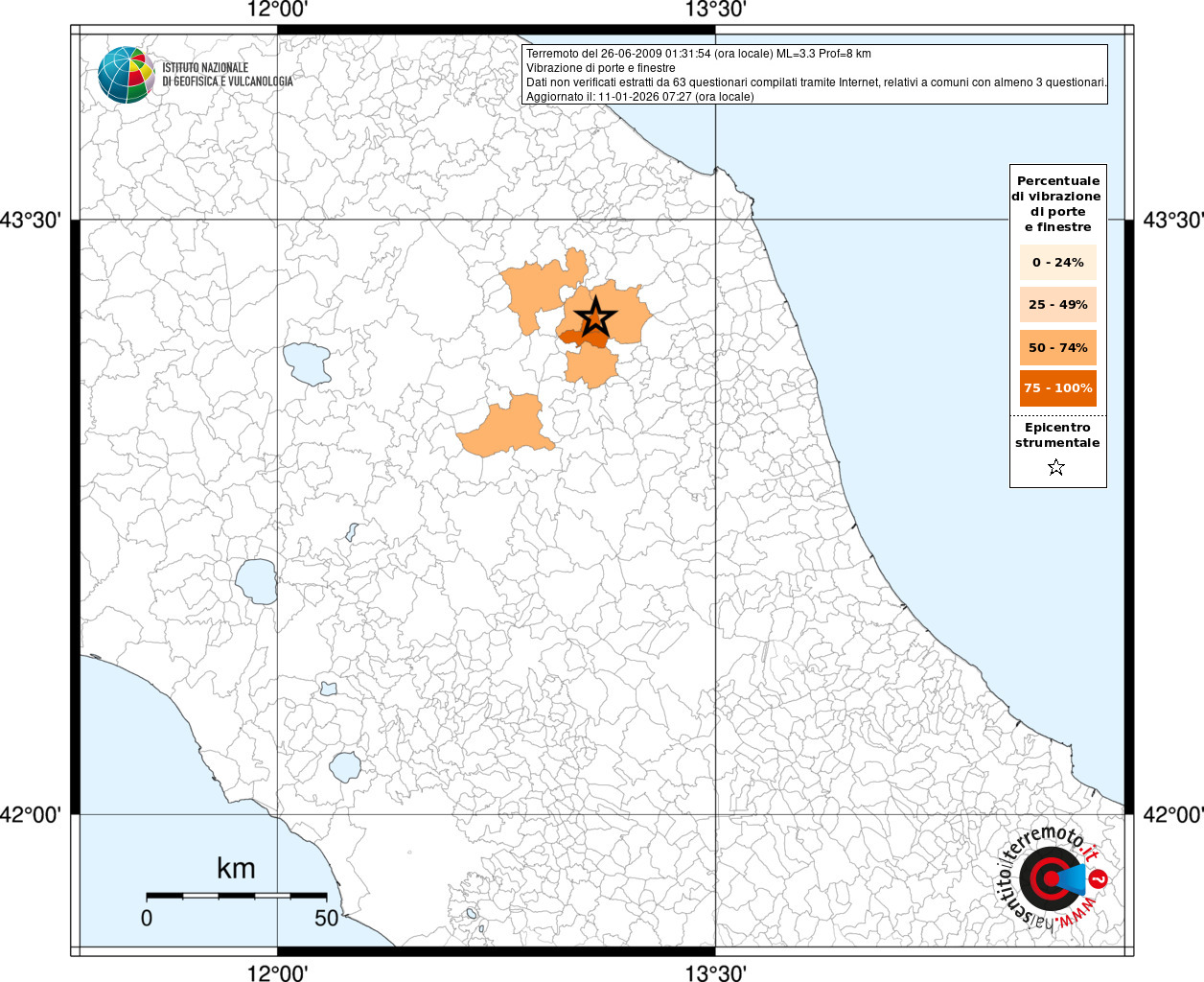Click the black-and-white scale bar

[237, 895]
